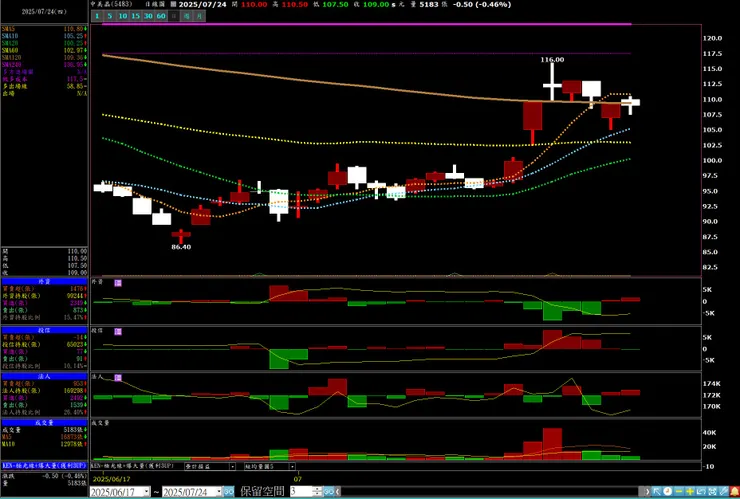Click the SMA5 legend row

click(x=44, y=29)
